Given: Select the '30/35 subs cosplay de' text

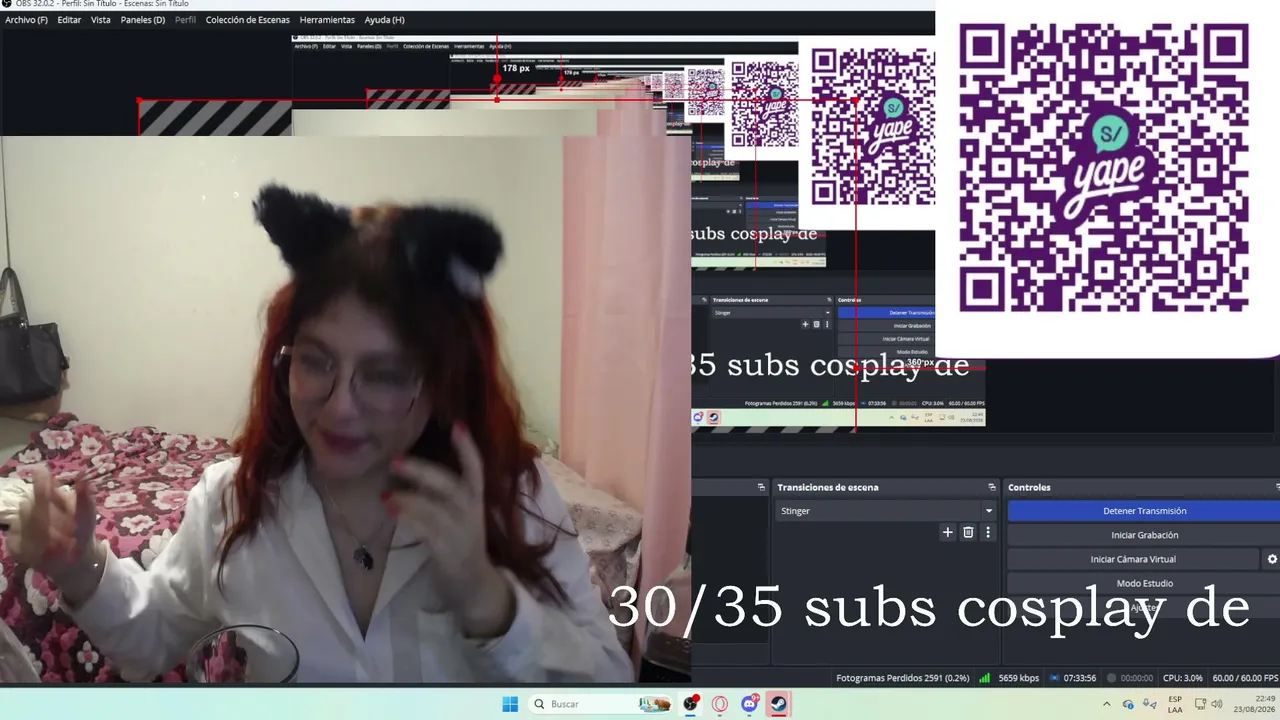Looking at the screenshot, I should pyautogui.click(x=929, y=606).
